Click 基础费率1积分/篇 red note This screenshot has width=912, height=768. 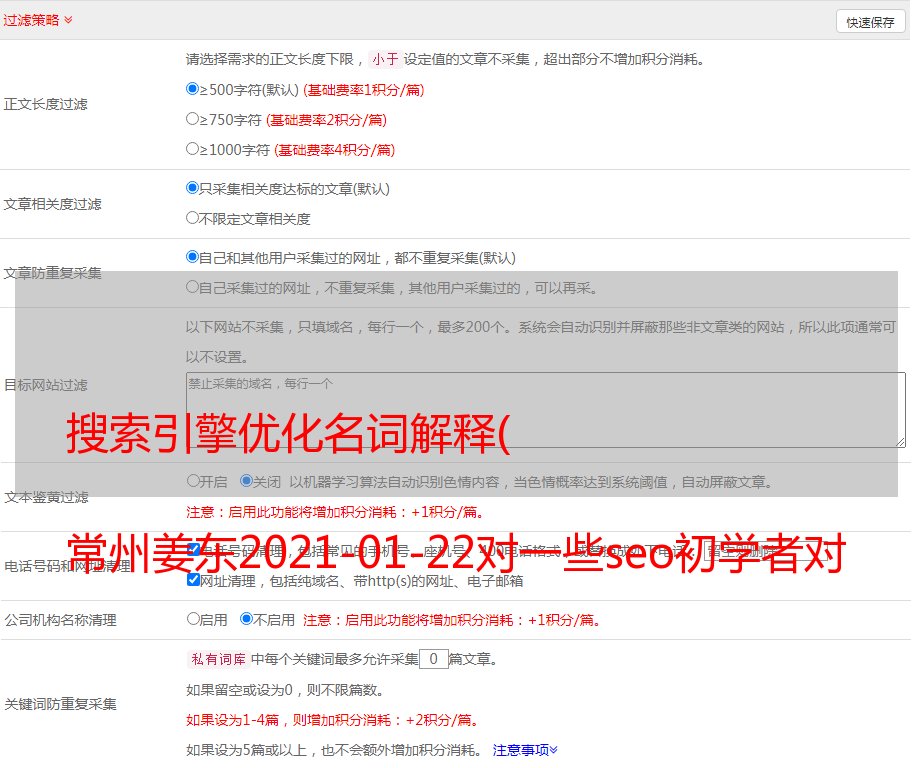[364, 90]
